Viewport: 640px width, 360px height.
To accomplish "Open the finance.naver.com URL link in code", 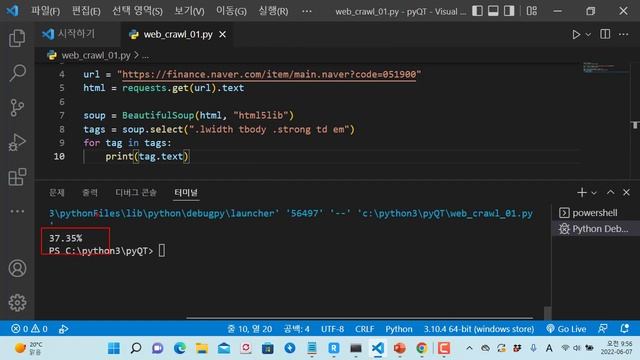I will (x=269, y=74).
